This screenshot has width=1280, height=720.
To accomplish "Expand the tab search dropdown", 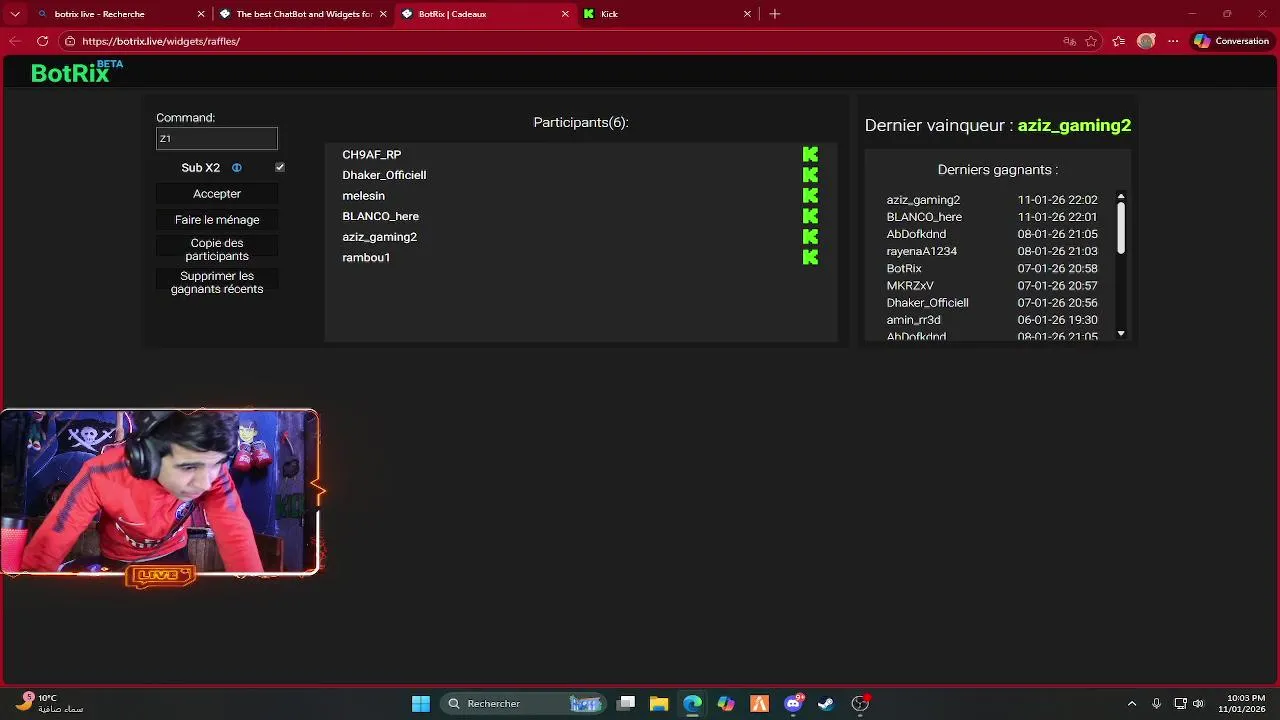I will [14, 14].
